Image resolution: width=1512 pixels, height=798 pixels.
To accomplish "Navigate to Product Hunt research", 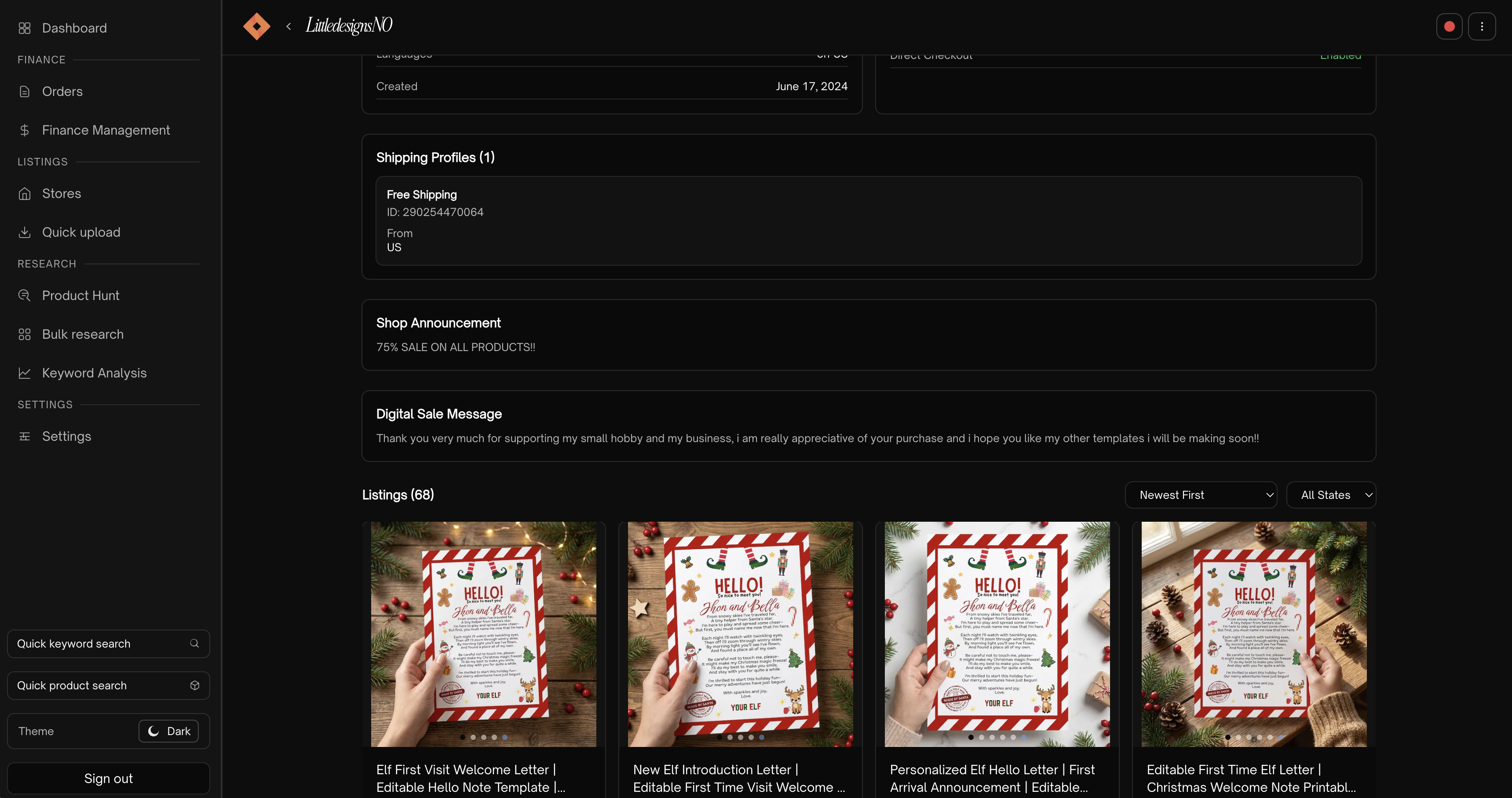I will pos(80,296).
